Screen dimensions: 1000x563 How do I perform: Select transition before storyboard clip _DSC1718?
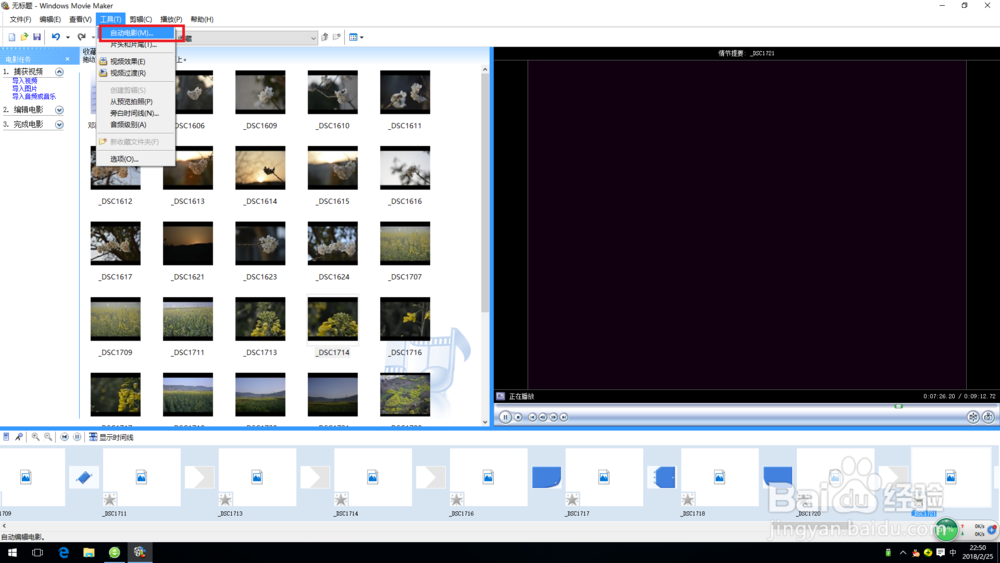click(x=663, y=477)
